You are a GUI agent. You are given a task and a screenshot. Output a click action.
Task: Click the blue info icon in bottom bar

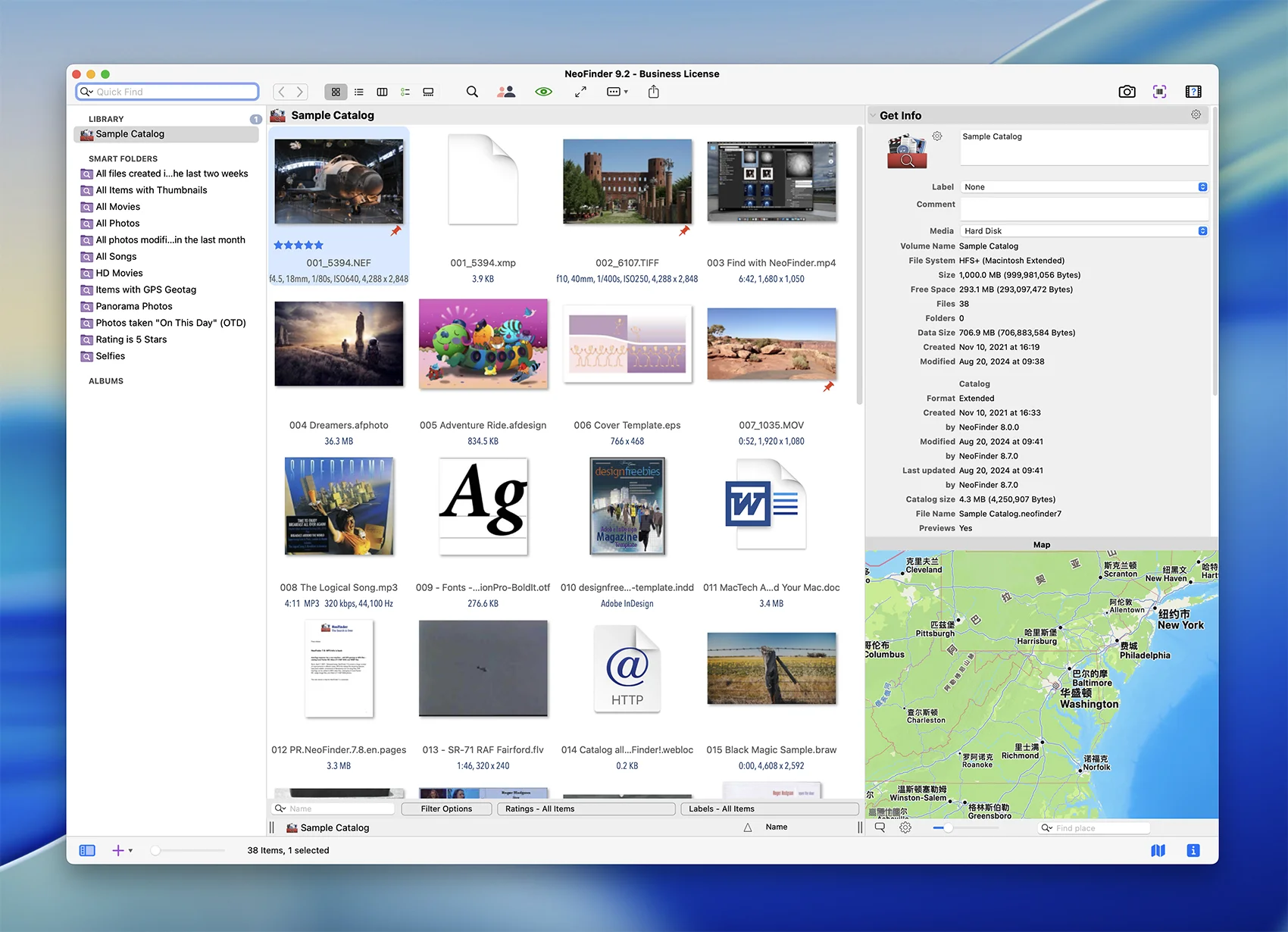[1193, 850]
